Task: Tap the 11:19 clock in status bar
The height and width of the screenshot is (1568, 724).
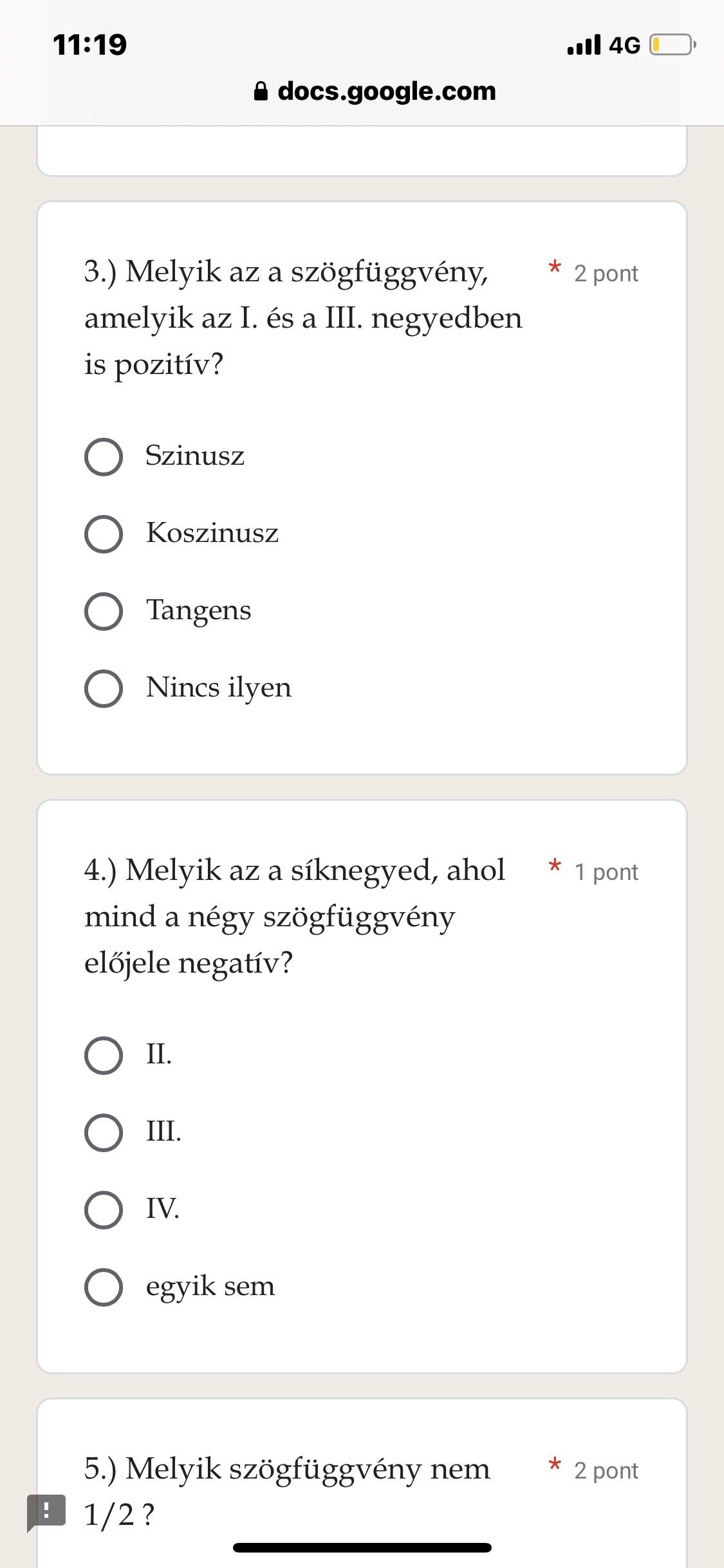Action: click(x=90, y=44)
